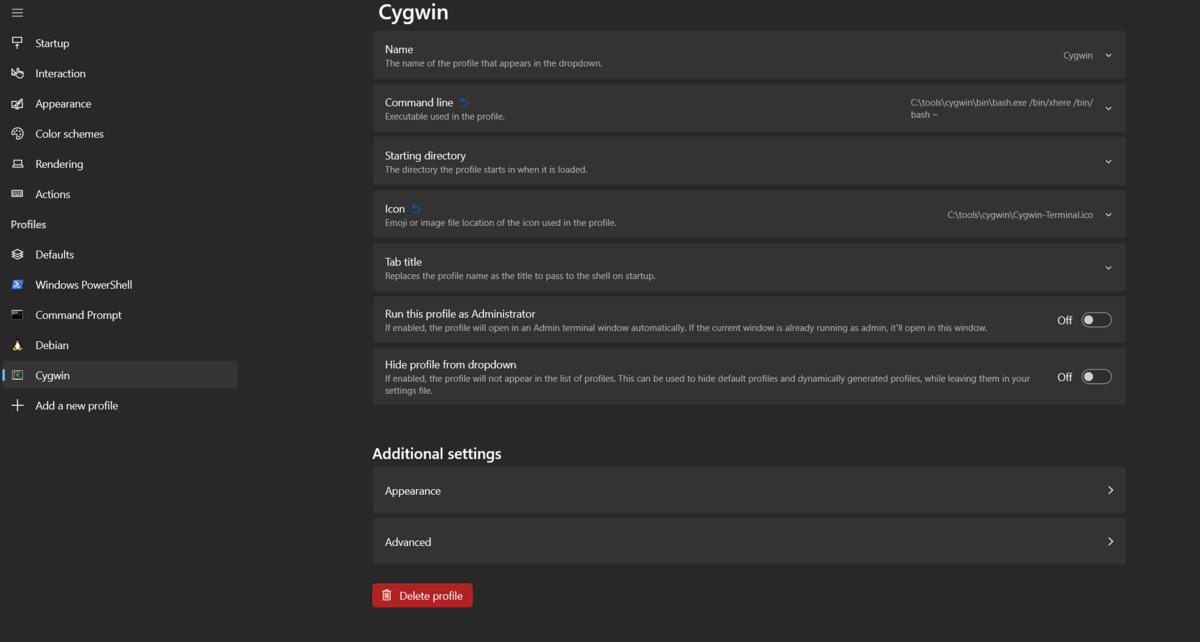The height and width of the screenshot is (642, 1200).
Task: Click the Color schemes palette icon
Action: pyautogui.click(x=17, y=134)
